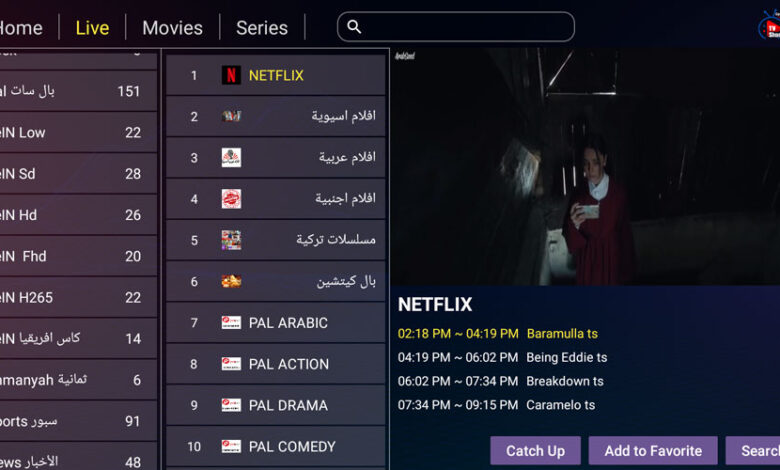Click the Catch Up button
The height and width of the screenshot is (470, 780).
click(535, 451)
